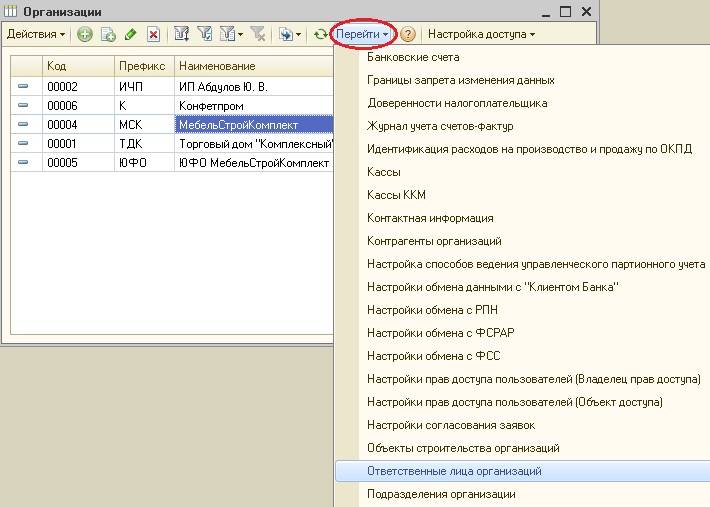Click the Префикс column header
This screenshot has height=507, width=710.
[x=144, y=66]
